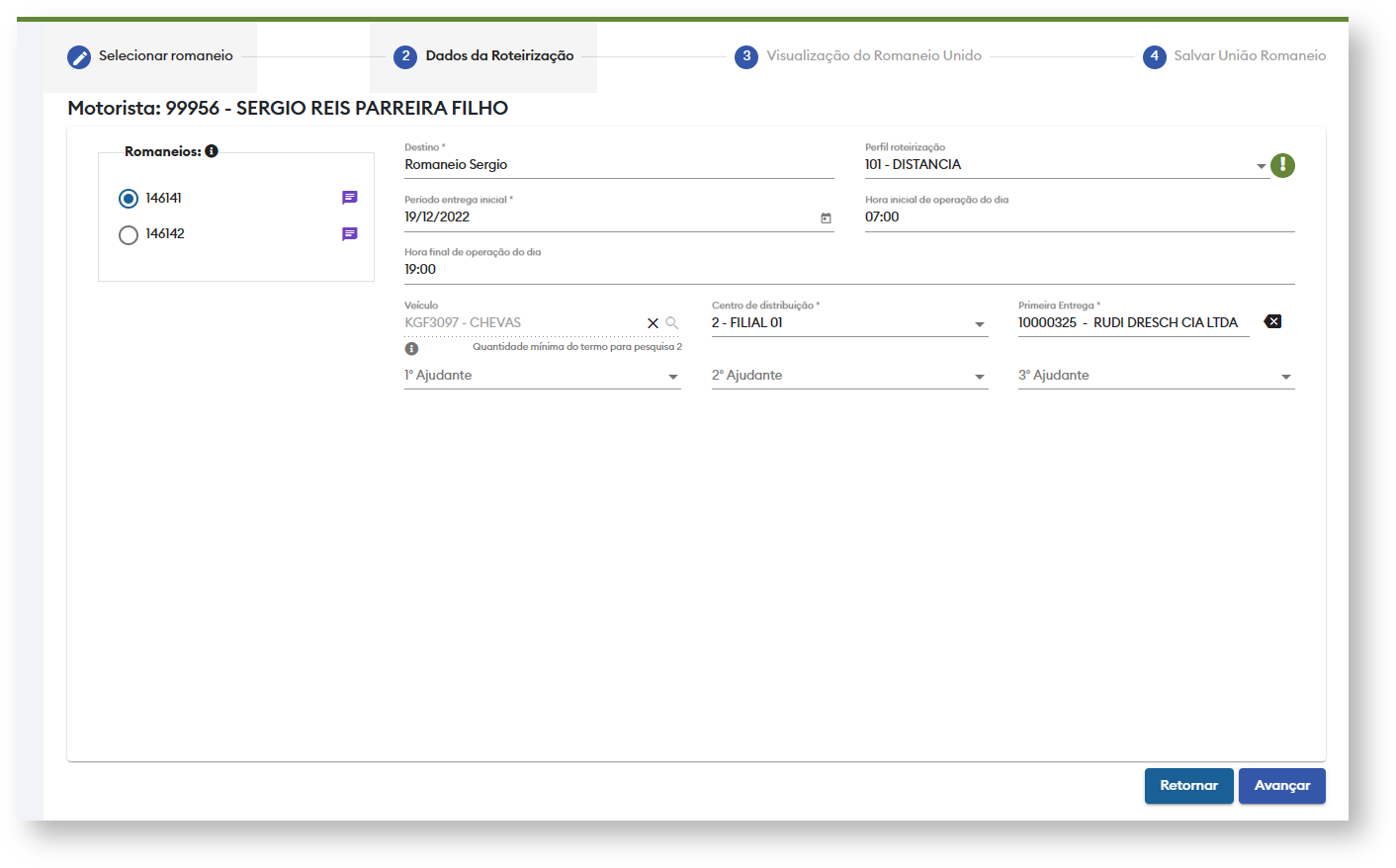Click the green alert icon near Perfil roteirização
Screen dimensions: 1396x868
(1282, 165)
